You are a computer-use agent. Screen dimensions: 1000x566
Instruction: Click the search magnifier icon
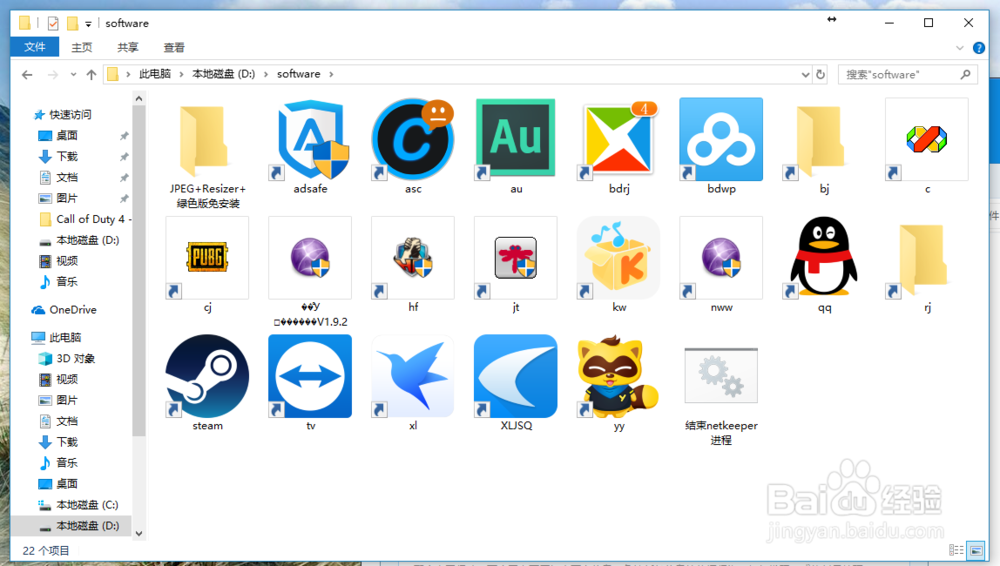tap(965, 75)
